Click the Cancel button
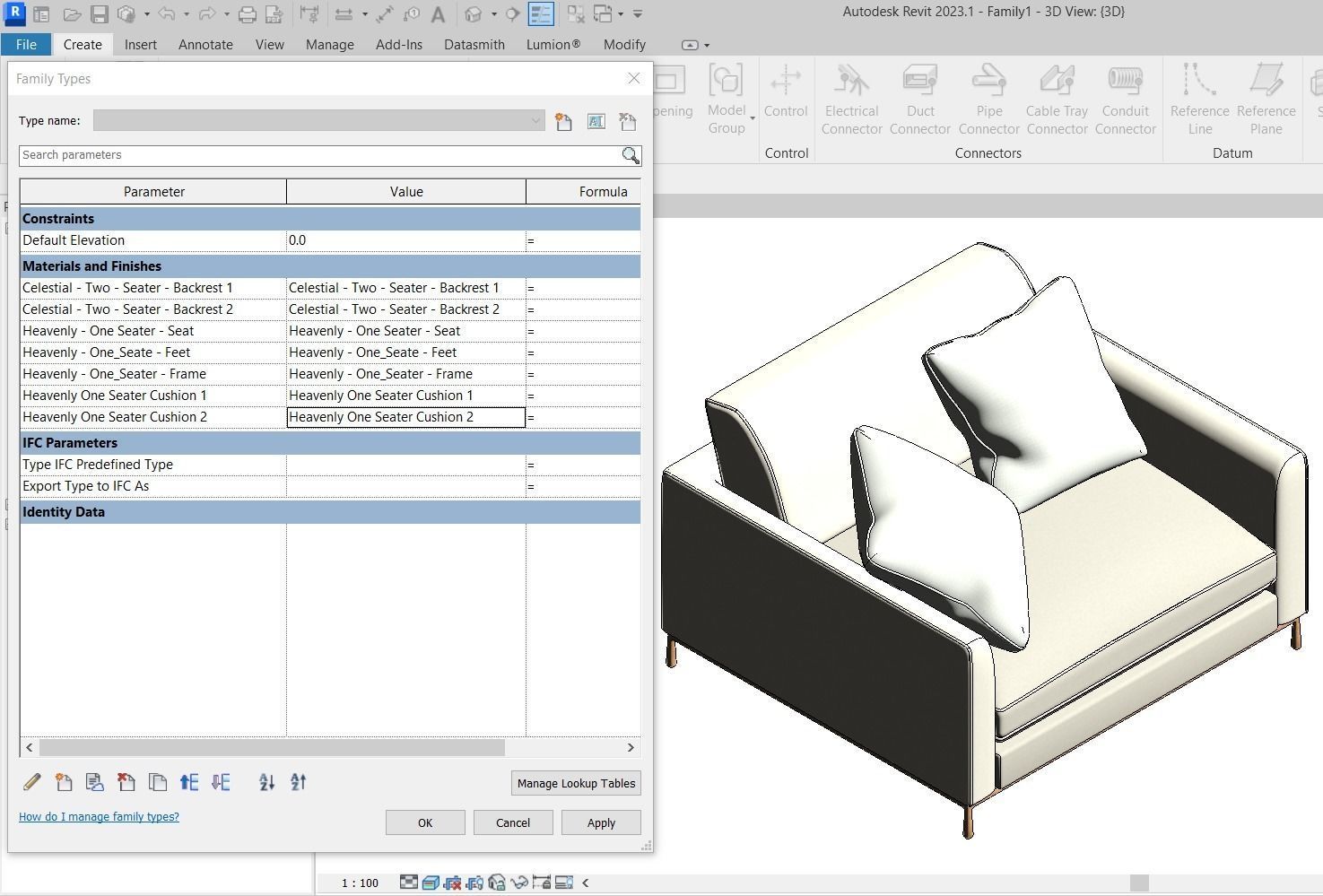Viewport: 1323px width, 896px height. coord(513,822)
